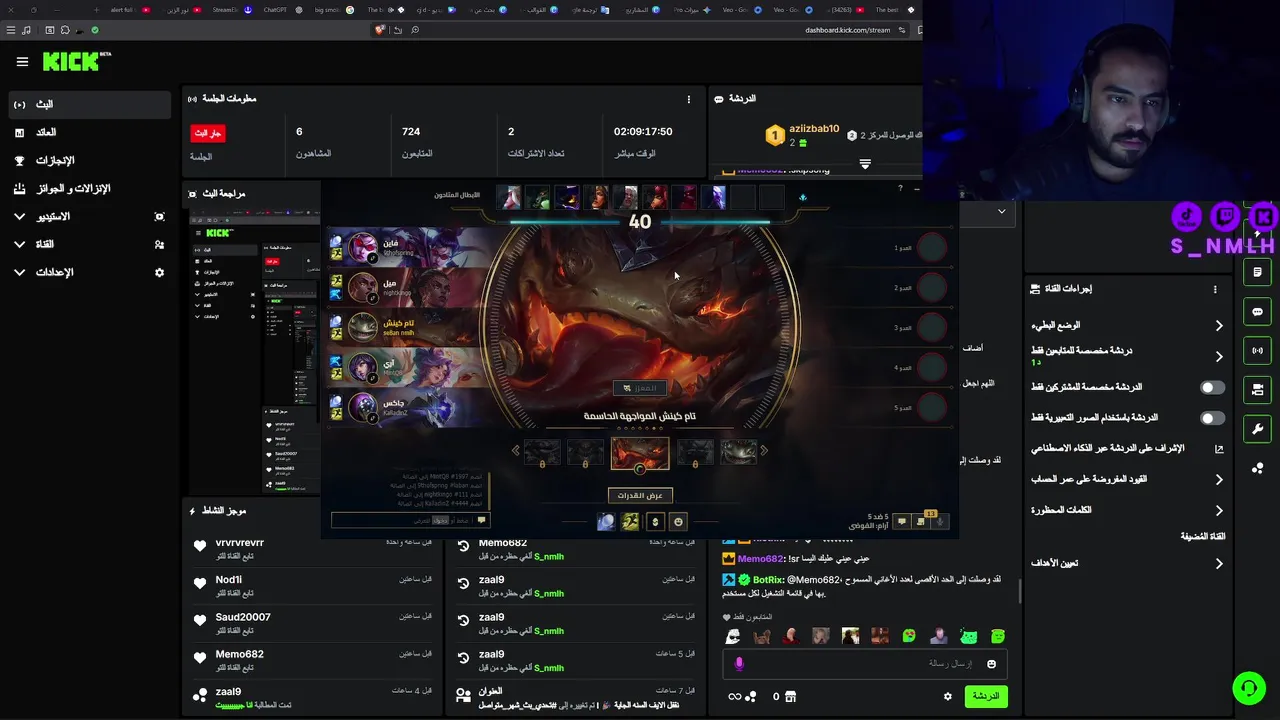Viewport: 1280px width, 720px height.
Task: Open the Achievements item in the left sidebar
Action: (90, 160)
